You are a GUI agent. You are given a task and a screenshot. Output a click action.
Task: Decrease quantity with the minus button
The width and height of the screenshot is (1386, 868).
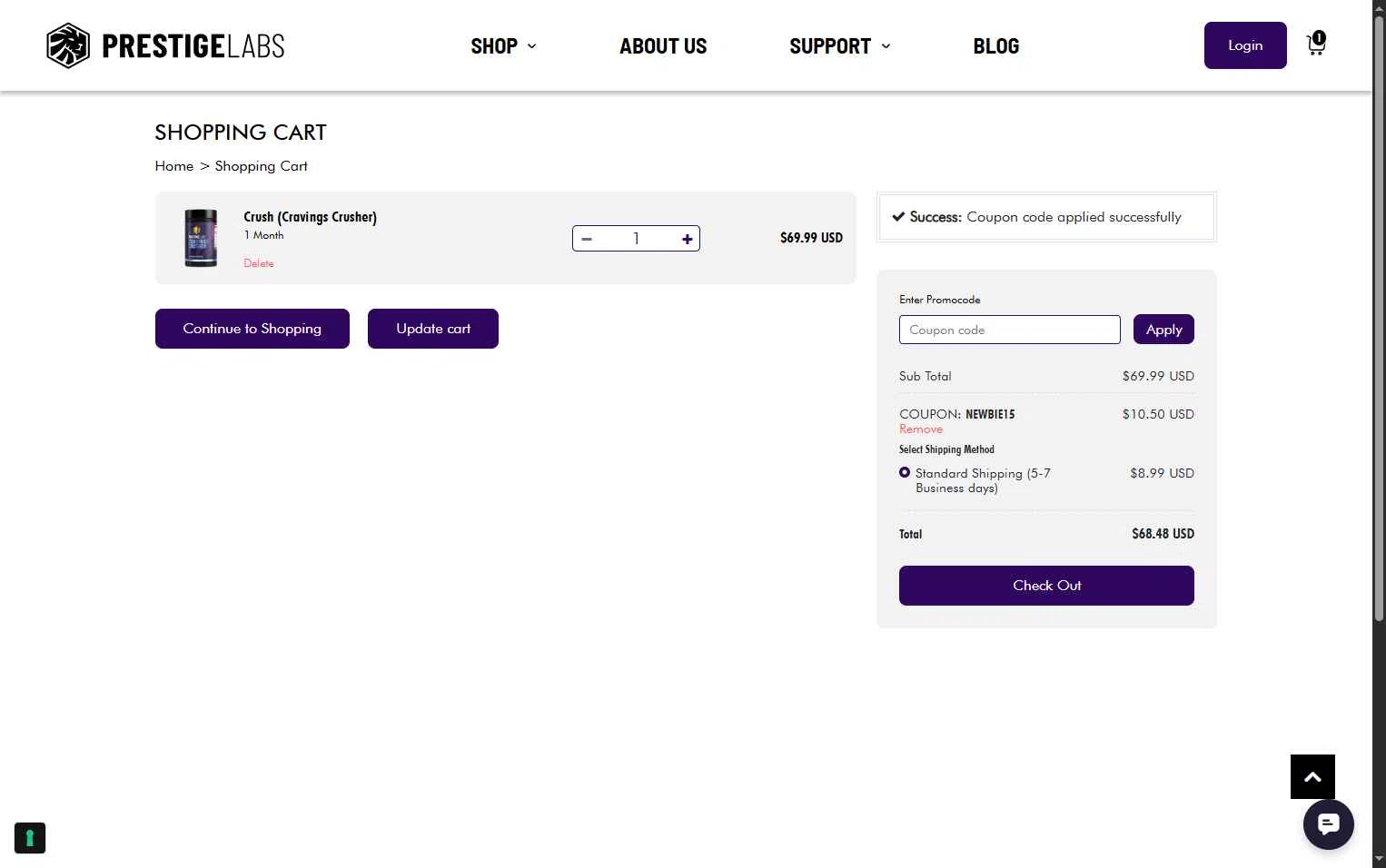587,239
